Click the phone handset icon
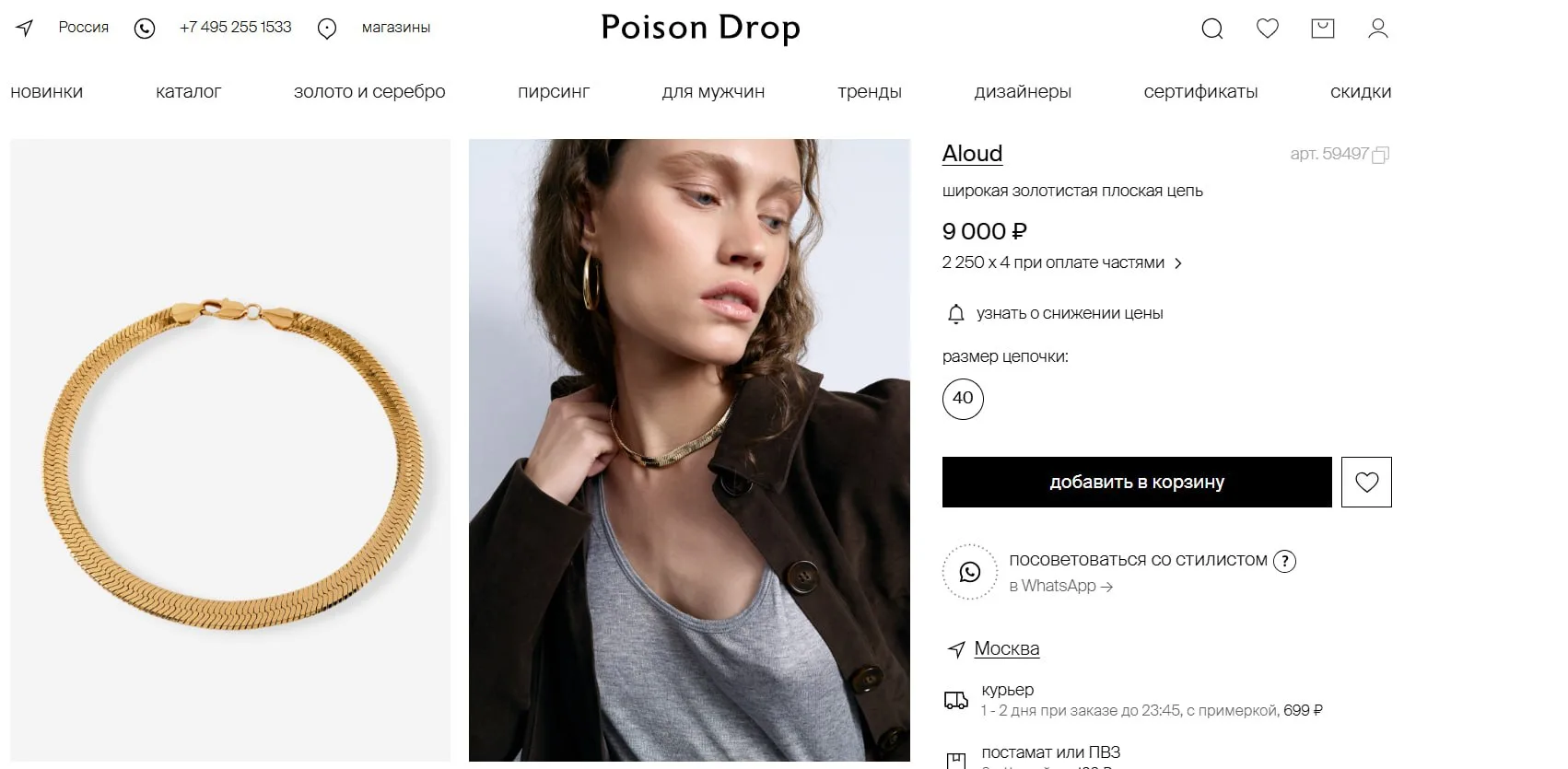The width and height of the screenshot is (1568, 769). (145, 29)
